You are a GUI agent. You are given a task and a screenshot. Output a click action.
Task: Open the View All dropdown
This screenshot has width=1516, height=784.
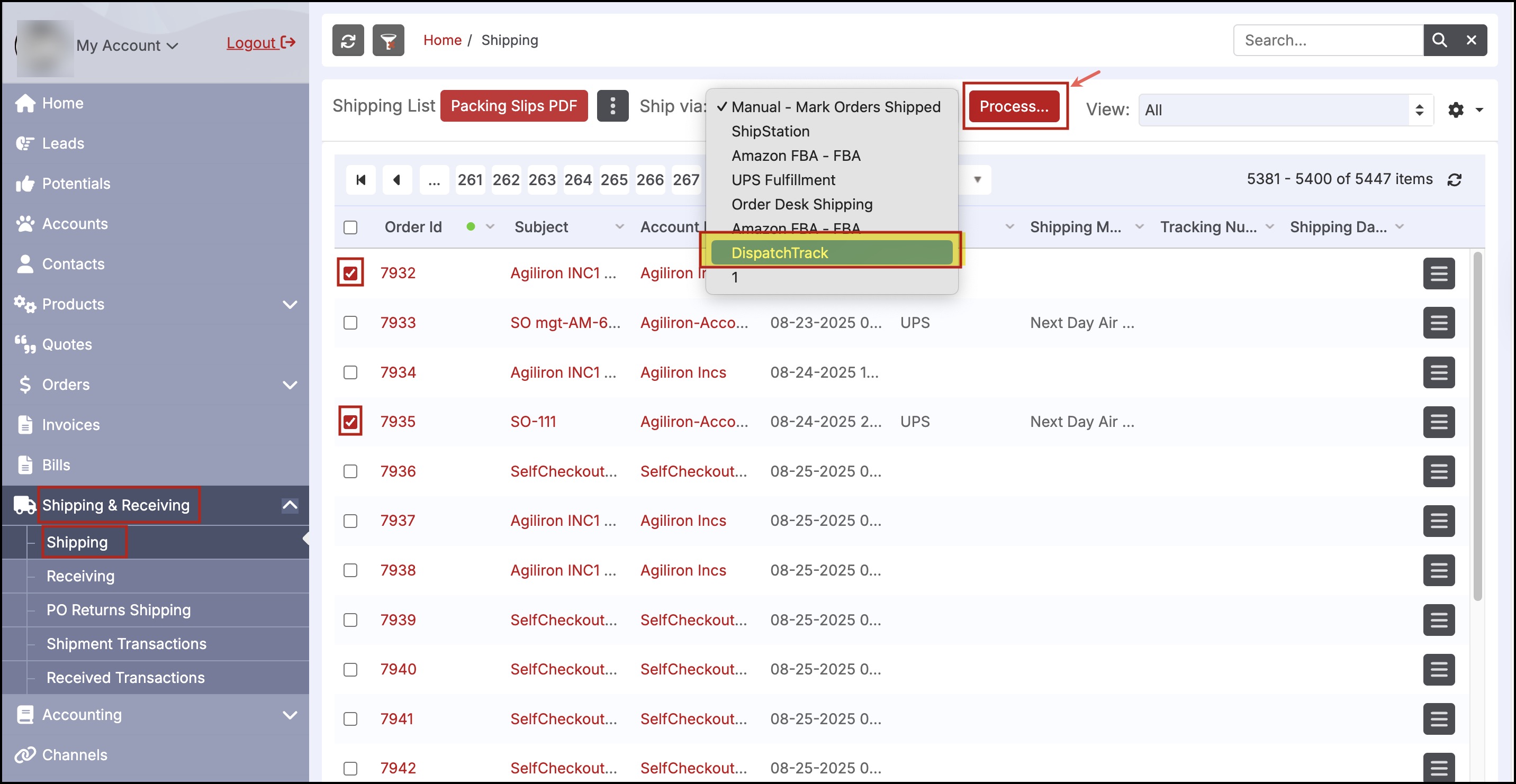[1285, 110]
